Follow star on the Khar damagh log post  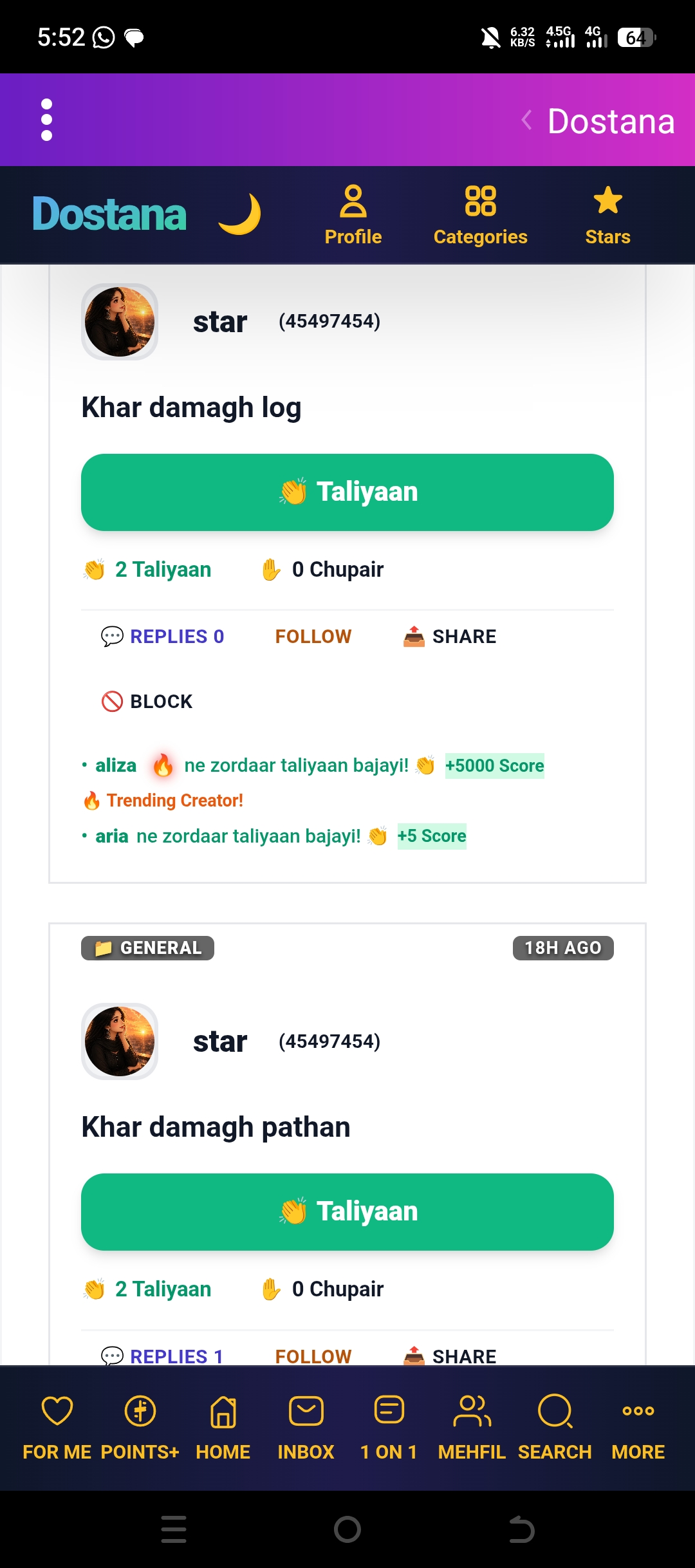pos(313,637)
